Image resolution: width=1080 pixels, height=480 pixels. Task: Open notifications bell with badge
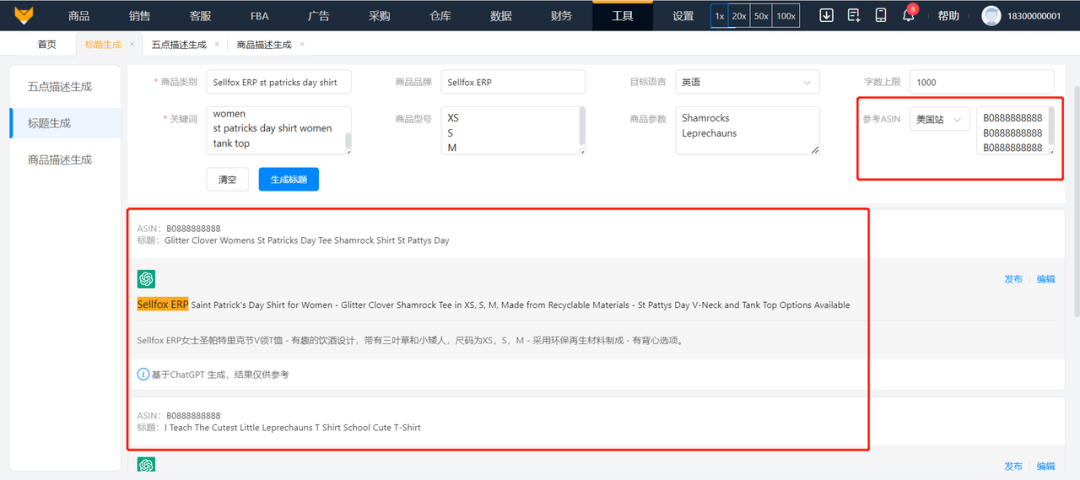click(x=908, y=14)
